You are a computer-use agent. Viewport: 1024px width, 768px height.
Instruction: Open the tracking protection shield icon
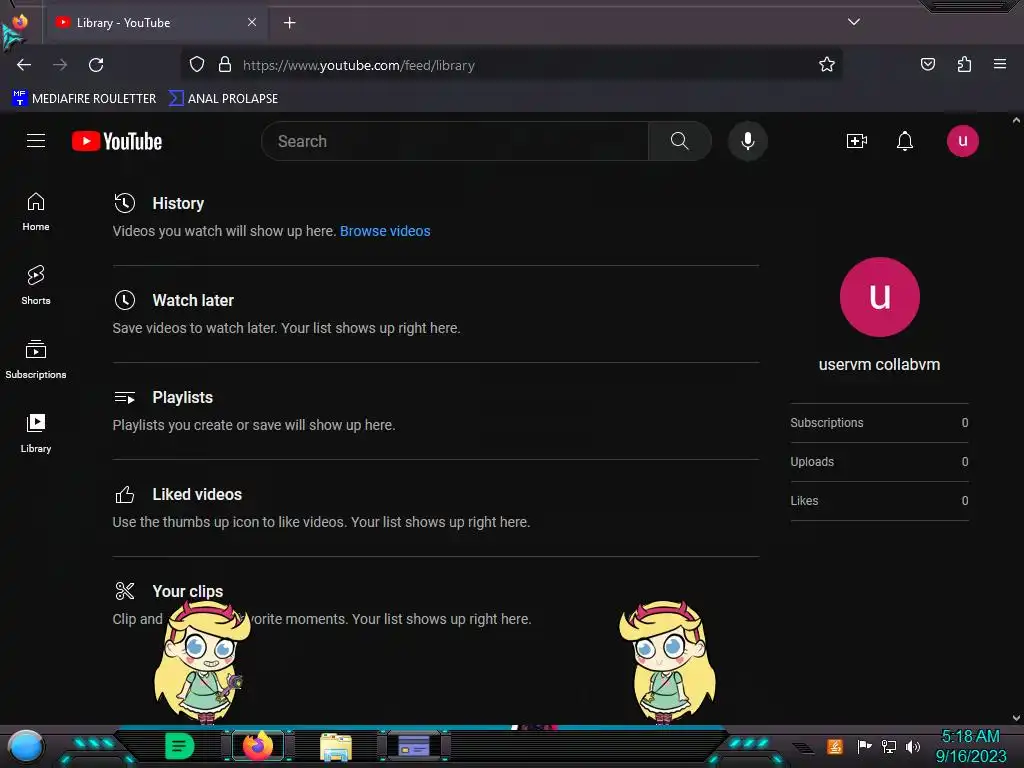coord(197,65)
